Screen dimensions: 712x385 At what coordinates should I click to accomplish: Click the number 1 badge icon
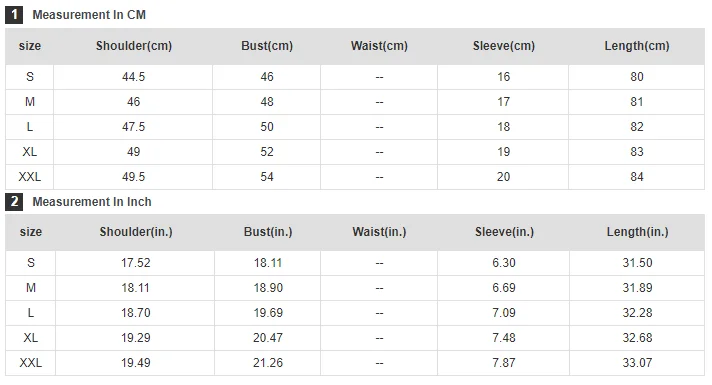point(14,15)
